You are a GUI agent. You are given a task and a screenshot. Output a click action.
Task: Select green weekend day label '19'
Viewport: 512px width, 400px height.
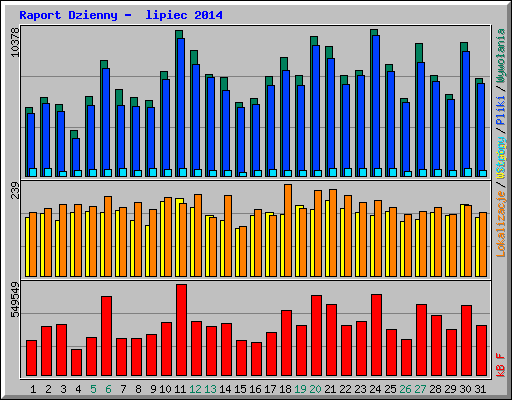coord(300,389)
